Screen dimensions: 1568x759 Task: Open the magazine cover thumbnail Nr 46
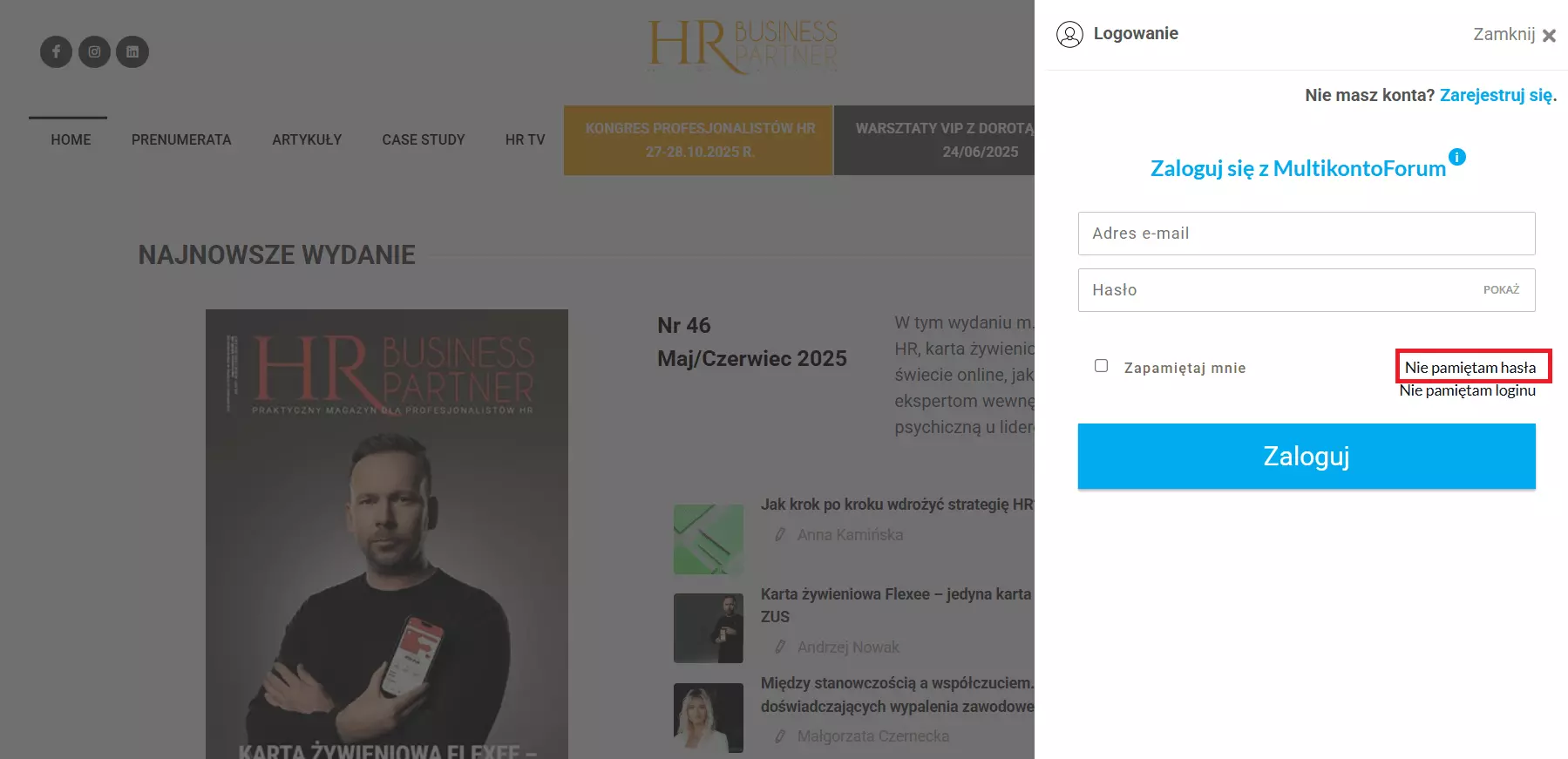point(387,534)
